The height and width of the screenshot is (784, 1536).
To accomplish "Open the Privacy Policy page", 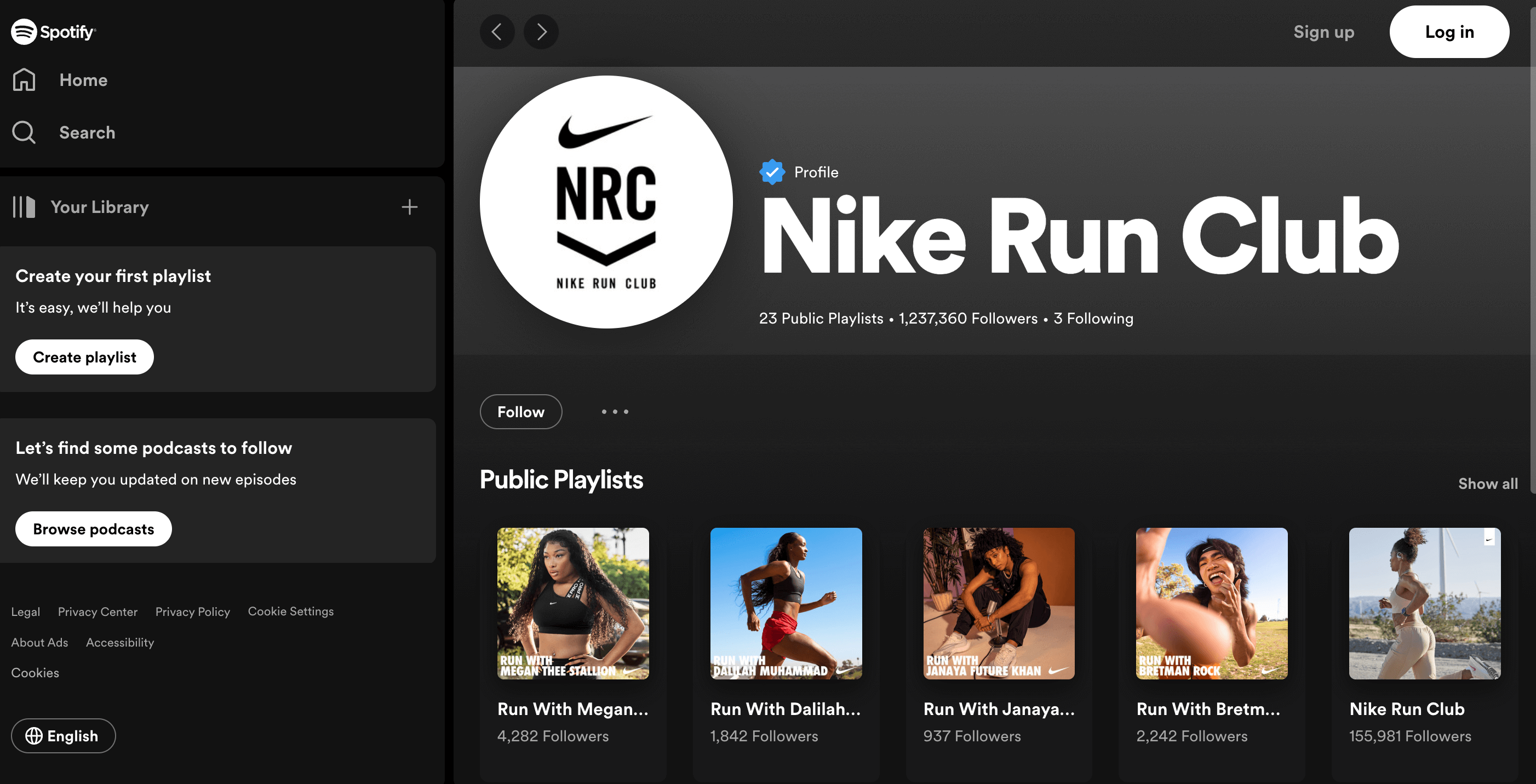I will tap(192, 611).
